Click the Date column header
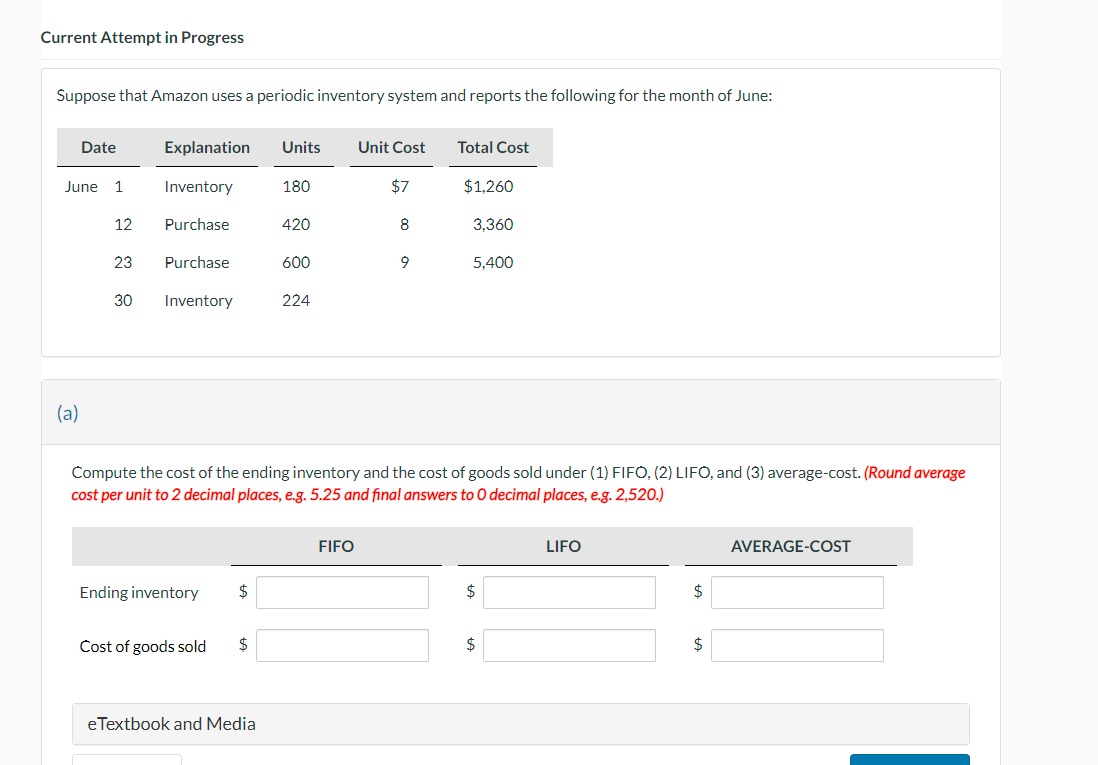Viewport: 1098px width, 765px height. 98,147
